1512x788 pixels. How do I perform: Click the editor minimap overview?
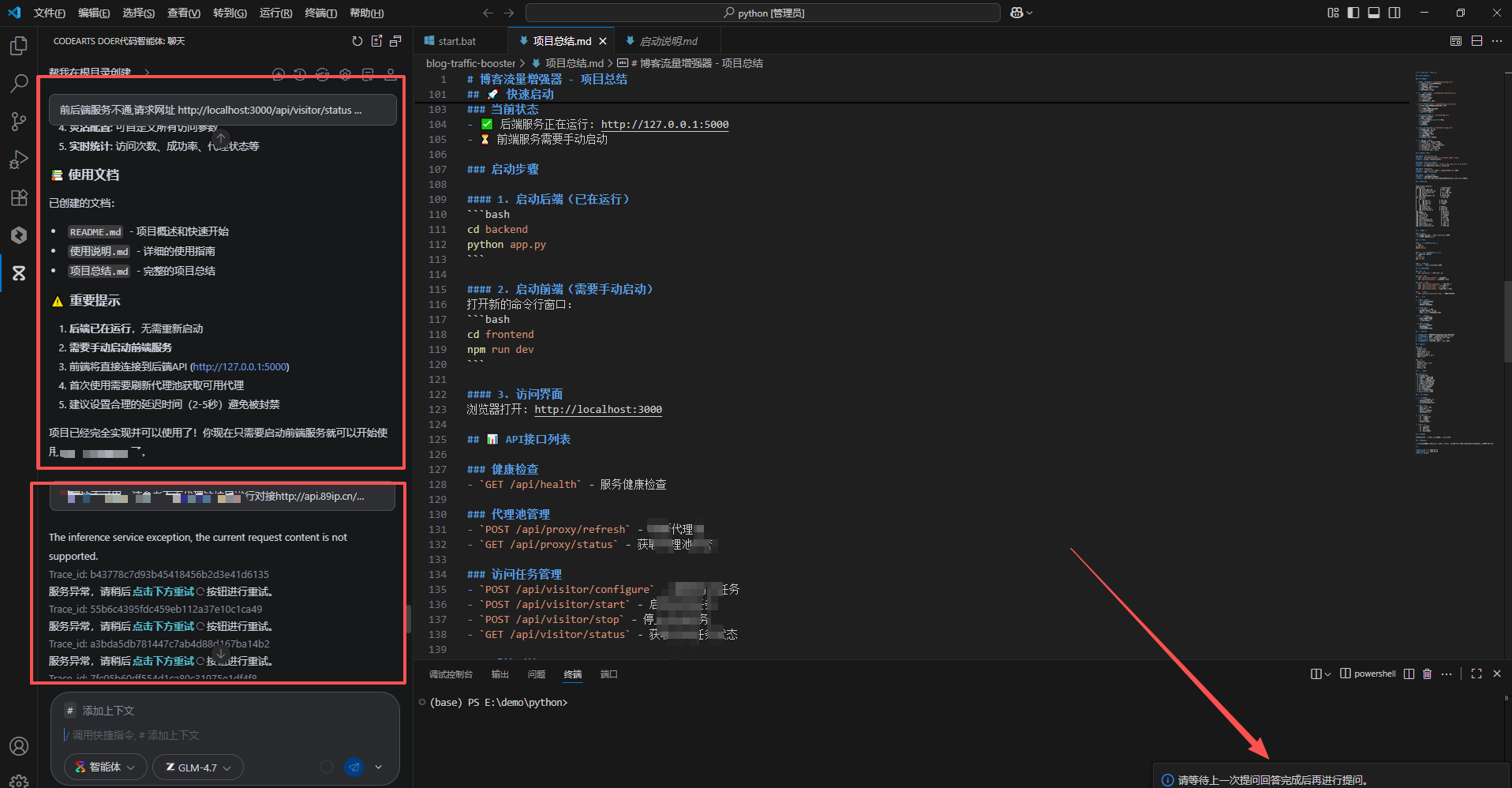(x=1453, y=265)
